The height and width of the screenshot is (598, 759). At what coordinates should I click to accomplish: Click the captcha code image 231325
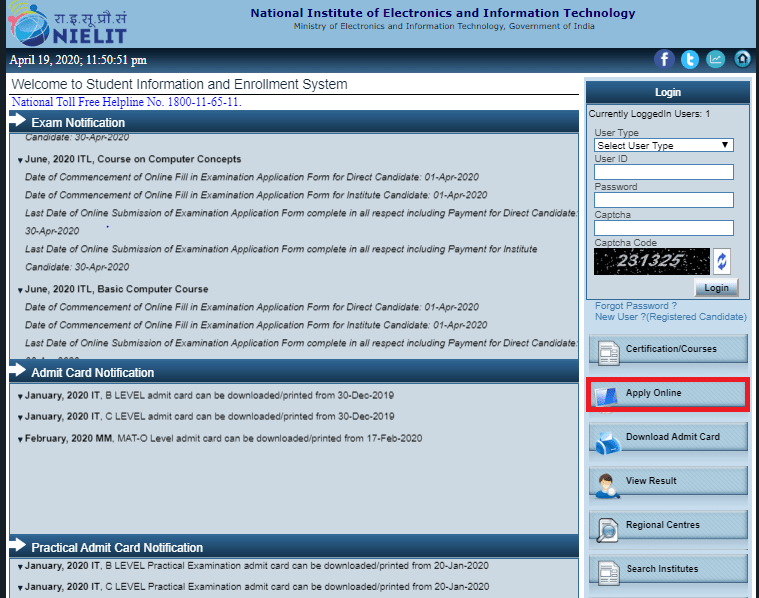[652, 261]
